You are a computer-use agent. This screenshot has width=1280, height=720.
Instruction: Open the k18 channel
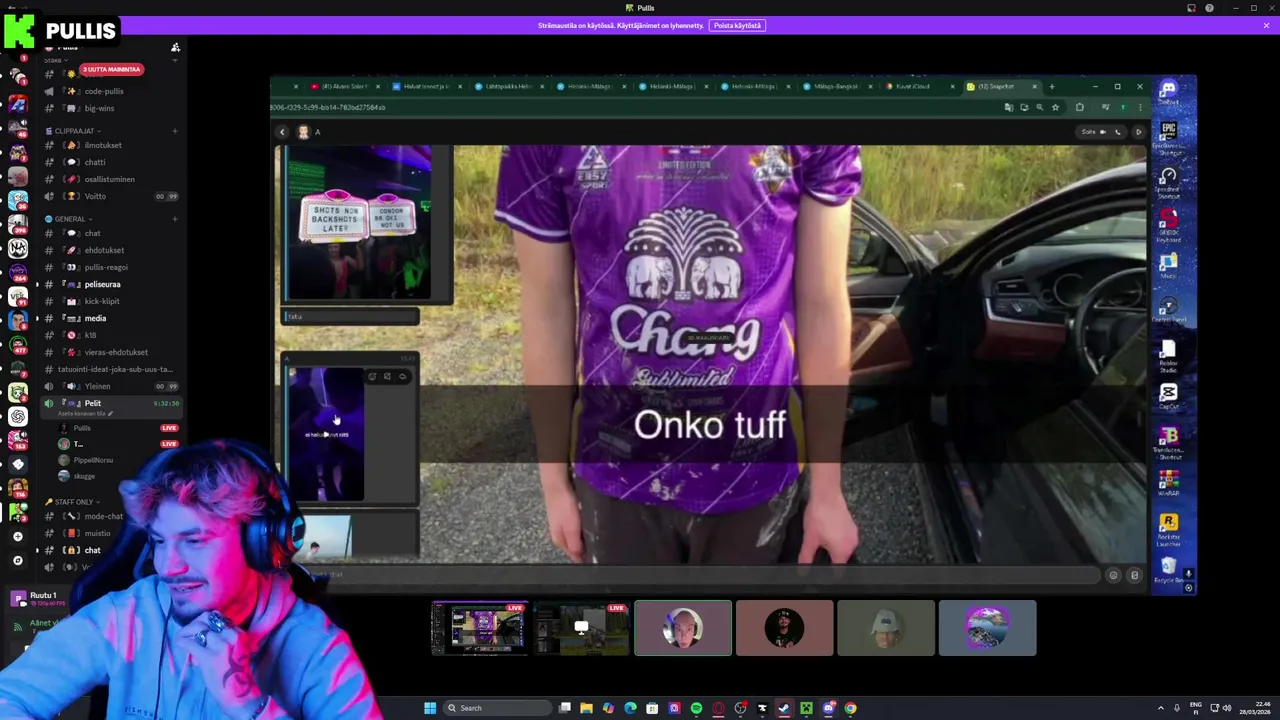click(90, 335)
